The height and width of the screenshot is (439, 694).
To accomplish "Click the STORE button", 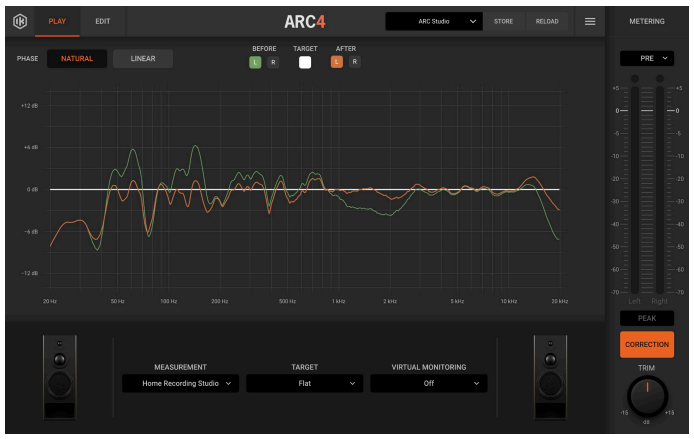I will [504, 21].
